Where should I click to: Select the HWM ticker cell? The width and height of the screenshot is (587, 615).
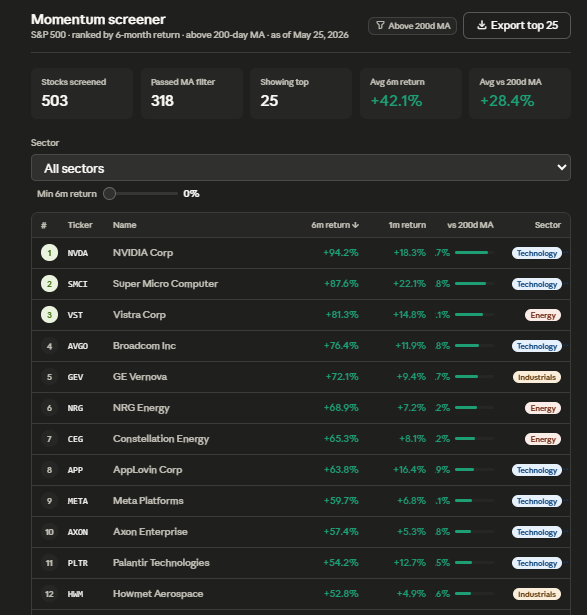(x=75, y=594)
